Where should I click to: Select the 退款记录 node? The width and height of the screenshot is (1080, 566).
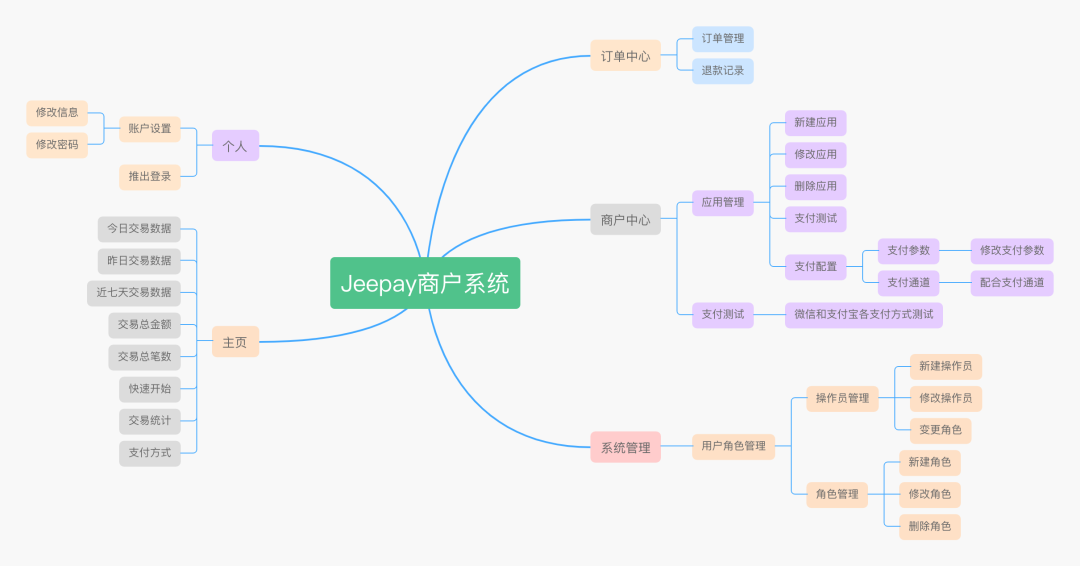click(723, 71)
